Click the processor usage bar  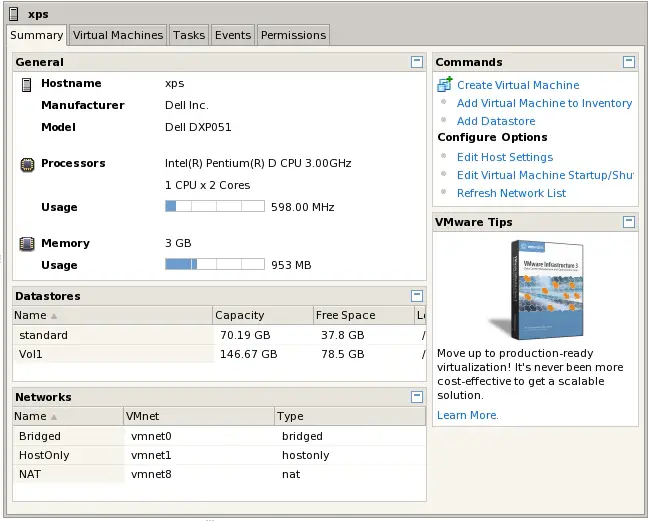point(215,206)
